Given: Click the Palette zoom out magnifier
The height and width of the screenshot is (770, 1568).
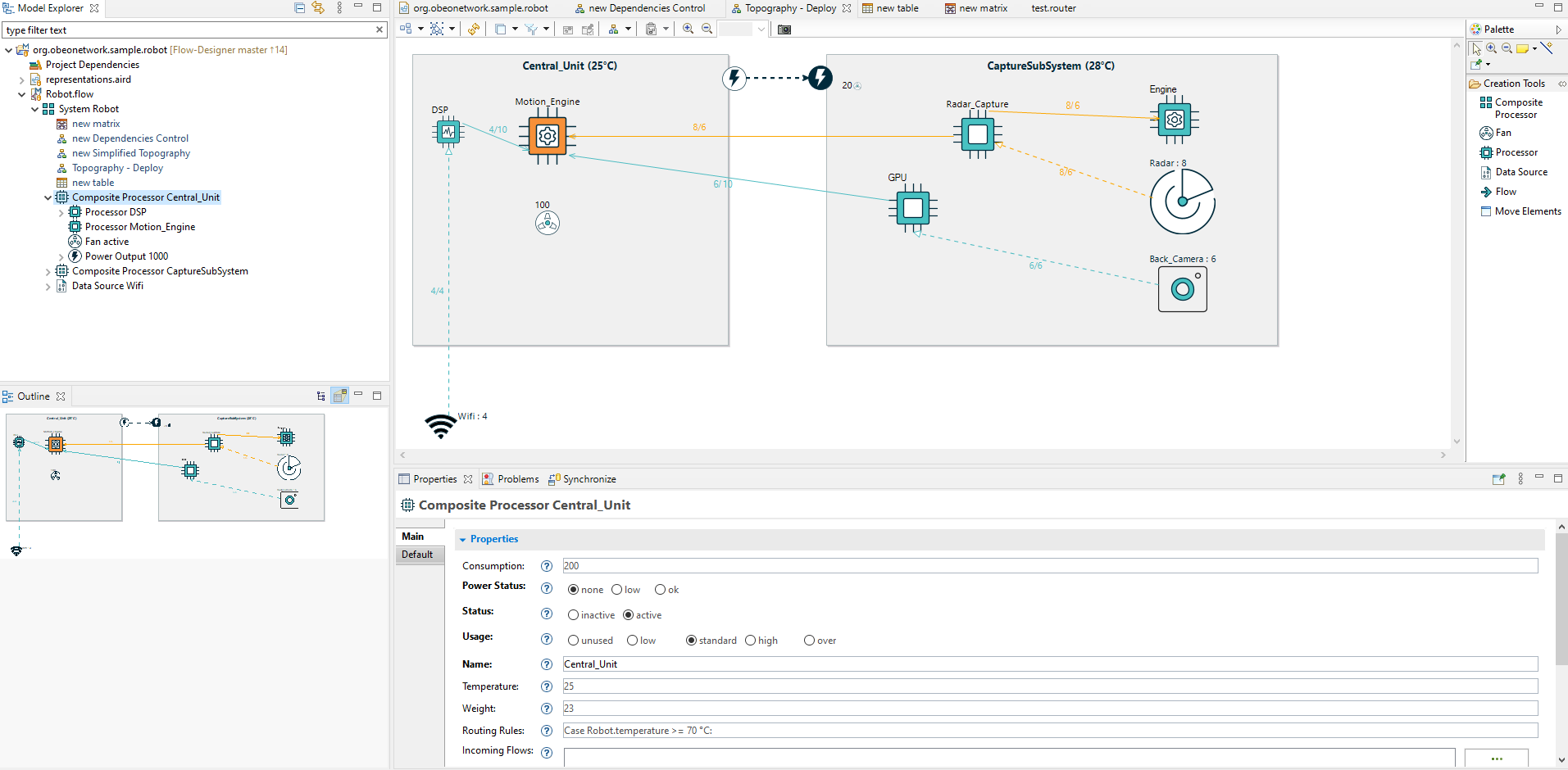Looking at the screenshot, I should point(1507,48).
